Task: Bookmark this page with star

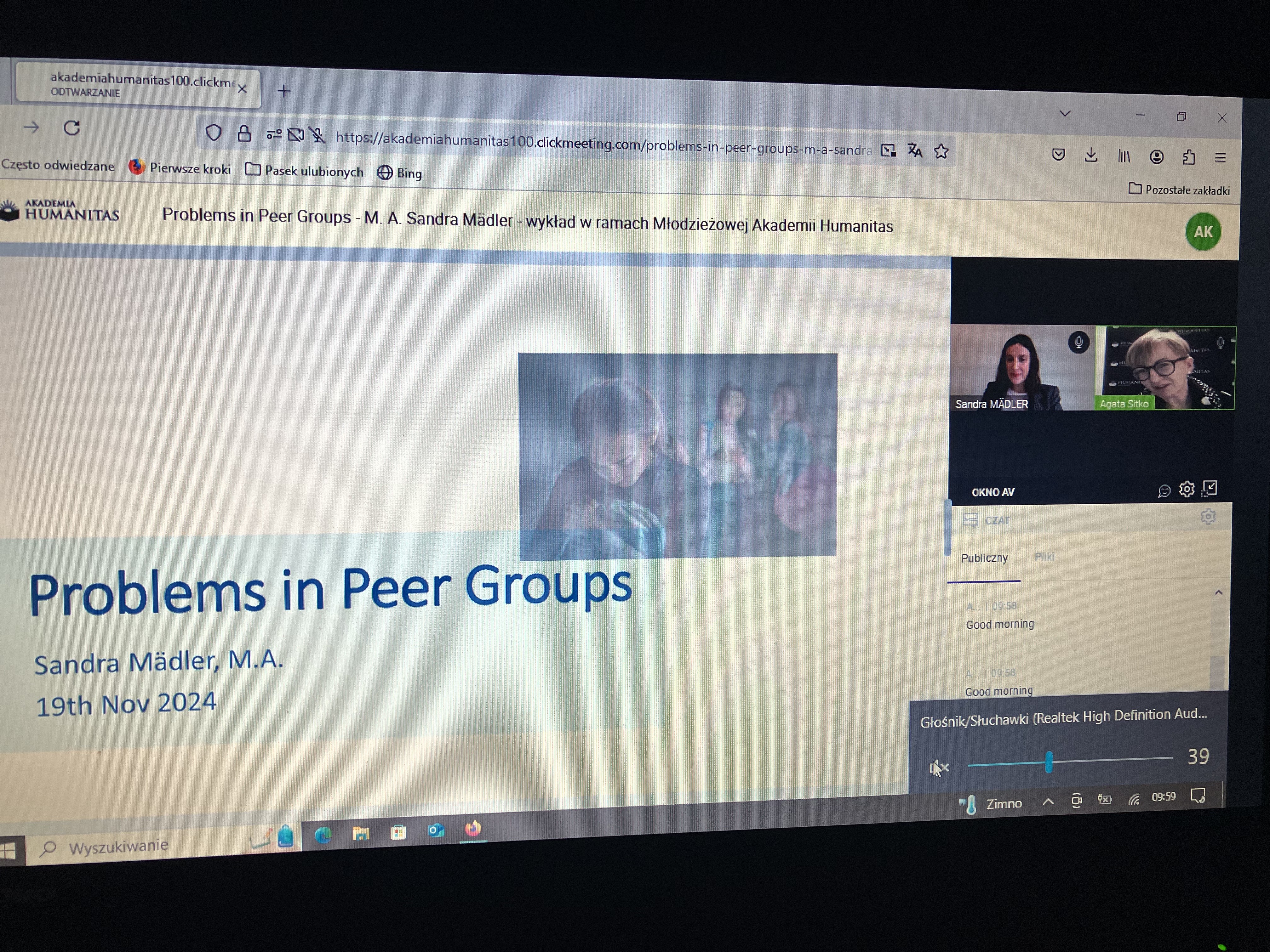Action: 941,151
